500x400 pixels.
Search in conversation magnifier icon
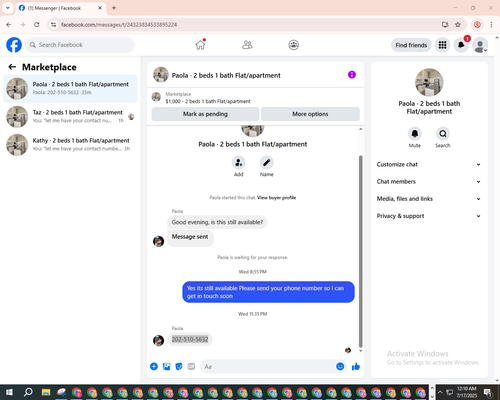tap(443, 134)
